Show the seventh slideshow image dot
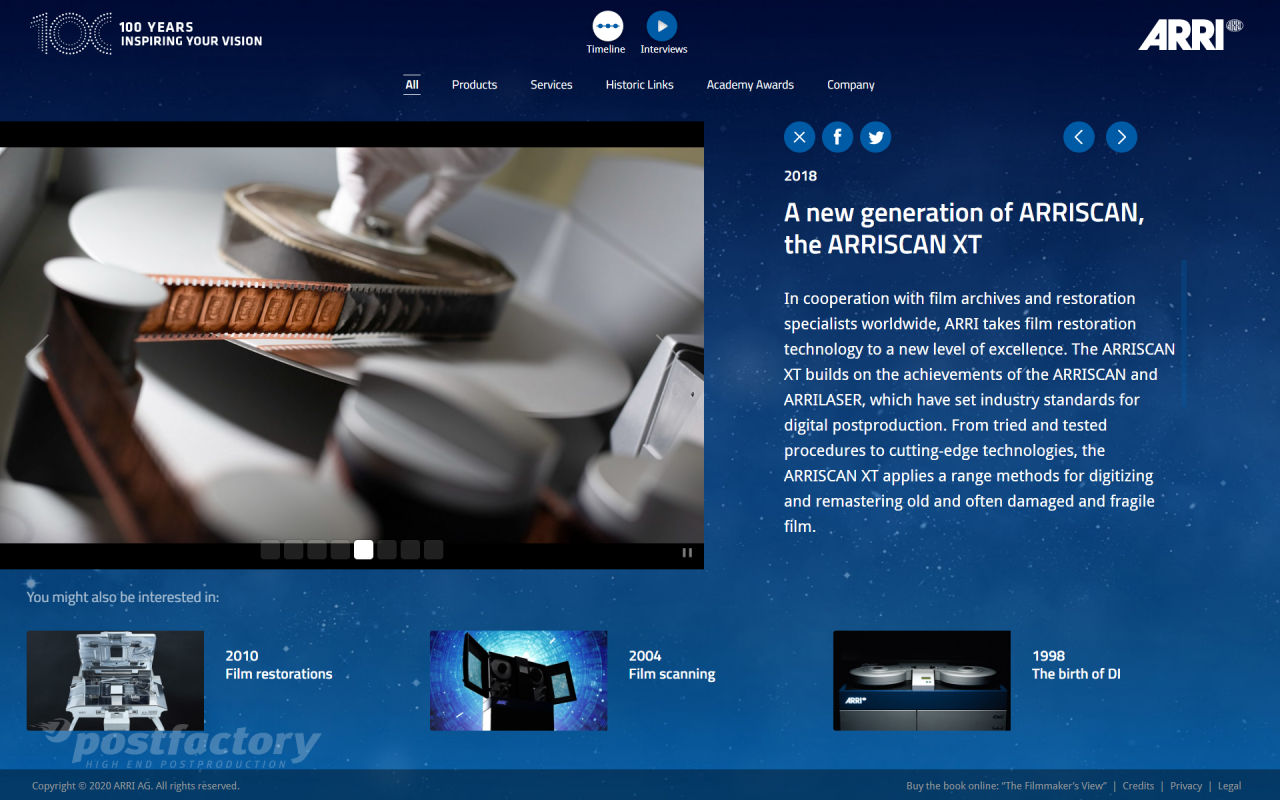This screenshot has height=800, width=1280. tap(410, 550)
